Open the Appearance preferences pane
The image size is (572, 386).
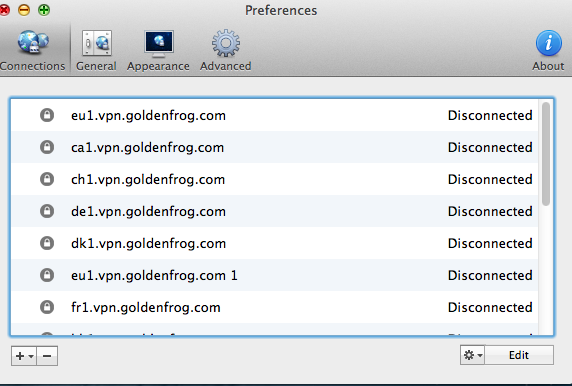click(158, 50)
